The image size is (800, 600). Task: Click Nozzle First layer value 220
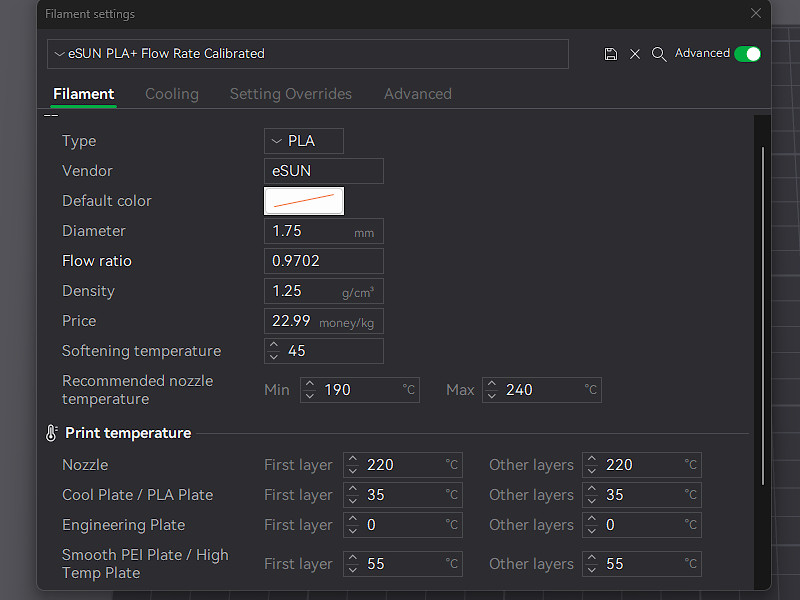tap(380, 465)
